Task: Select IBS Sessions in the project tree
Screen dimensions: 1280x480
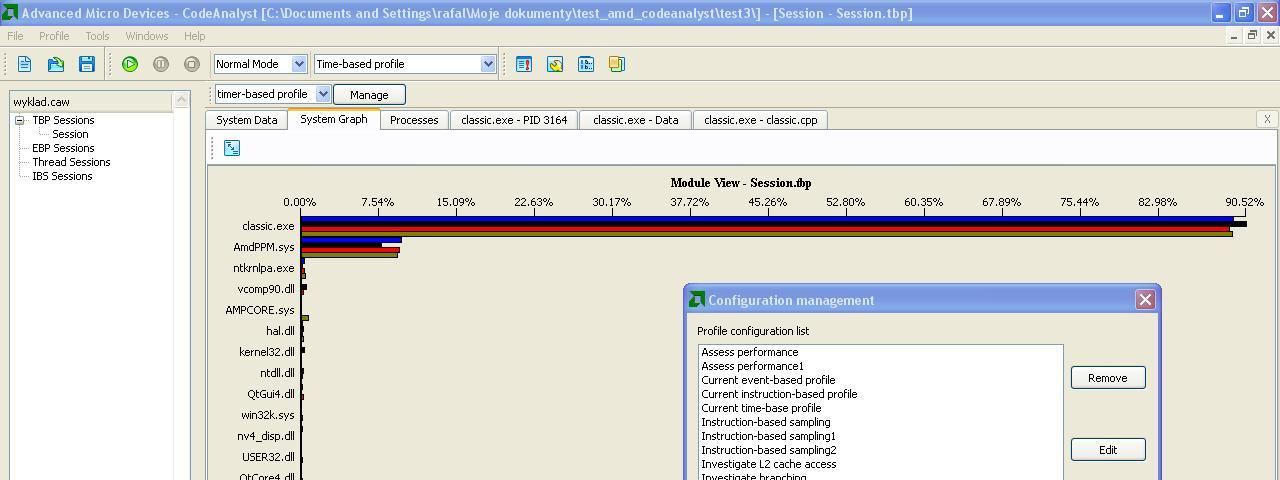Action: (x=62, y=176)
